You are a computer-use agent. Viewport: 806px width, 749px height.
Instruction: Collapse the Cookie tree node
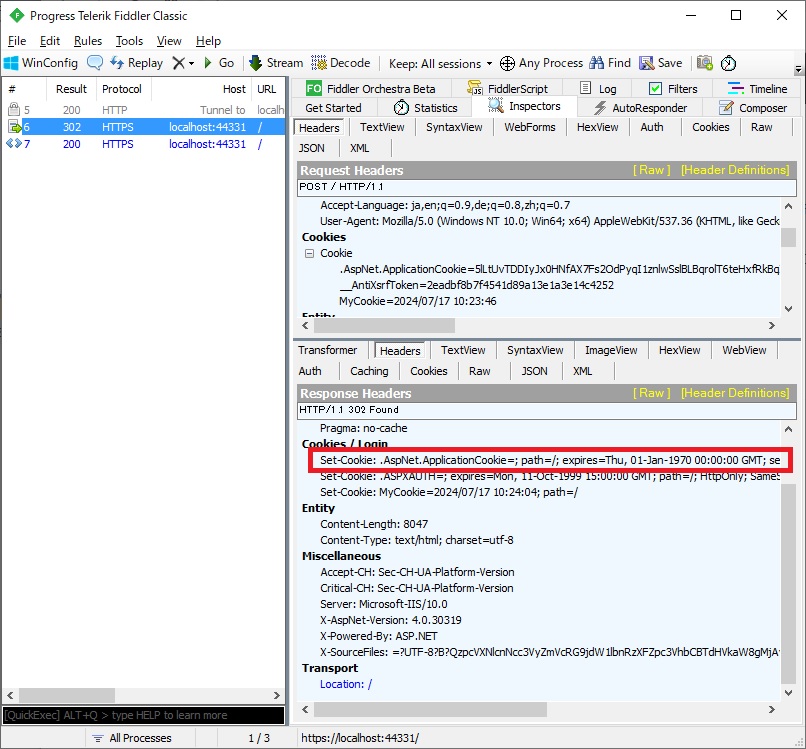(x=309, y=253)
